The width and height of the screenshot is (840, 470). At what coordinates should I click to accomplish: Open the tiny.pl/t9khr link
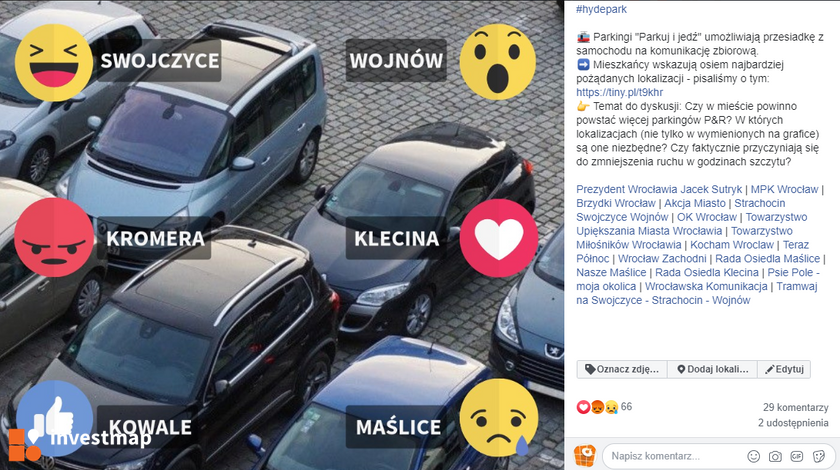tap(620, 92)
